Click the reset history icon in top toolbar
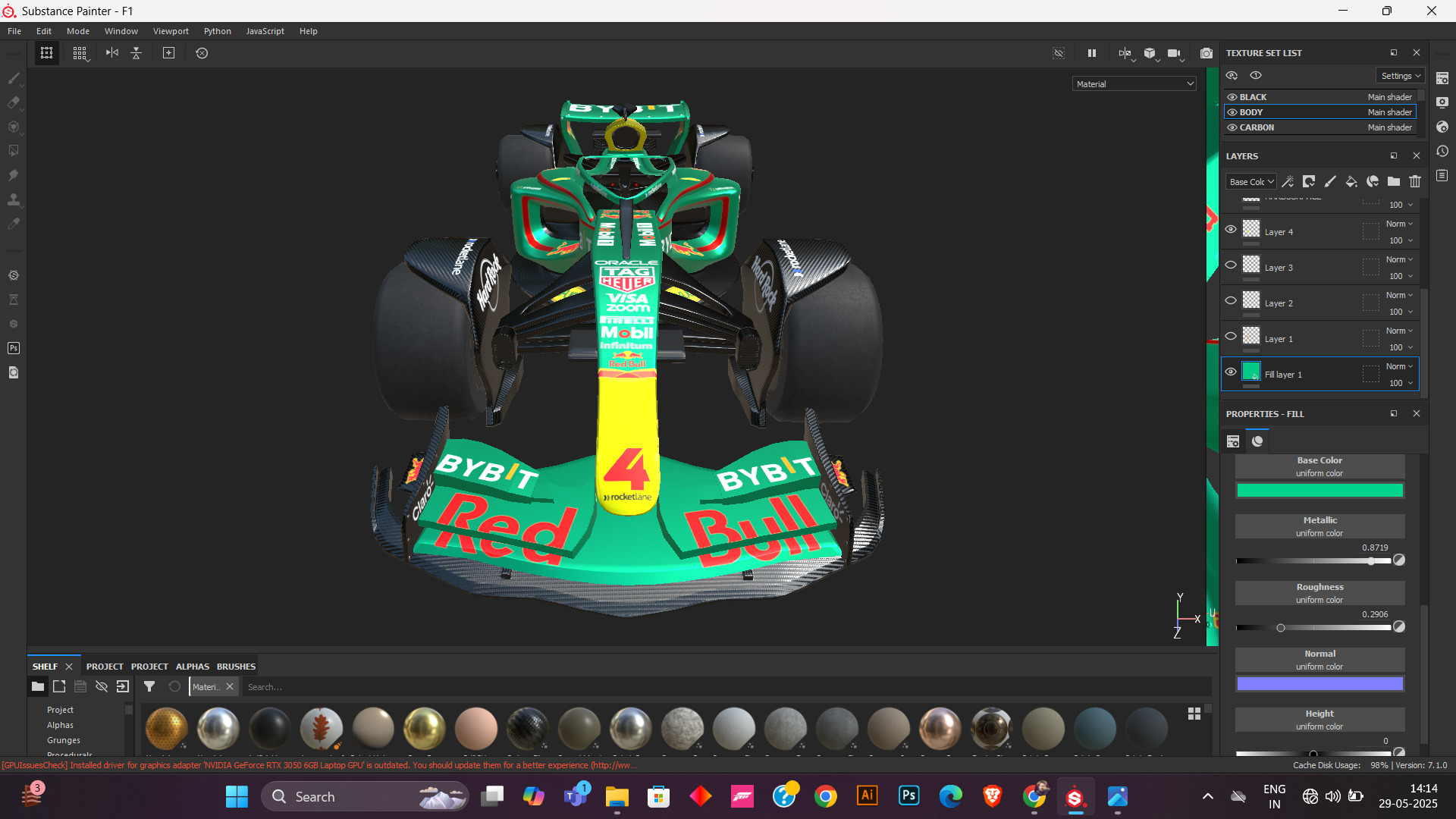Screen dimensions: 1456x819 [202, 53]
